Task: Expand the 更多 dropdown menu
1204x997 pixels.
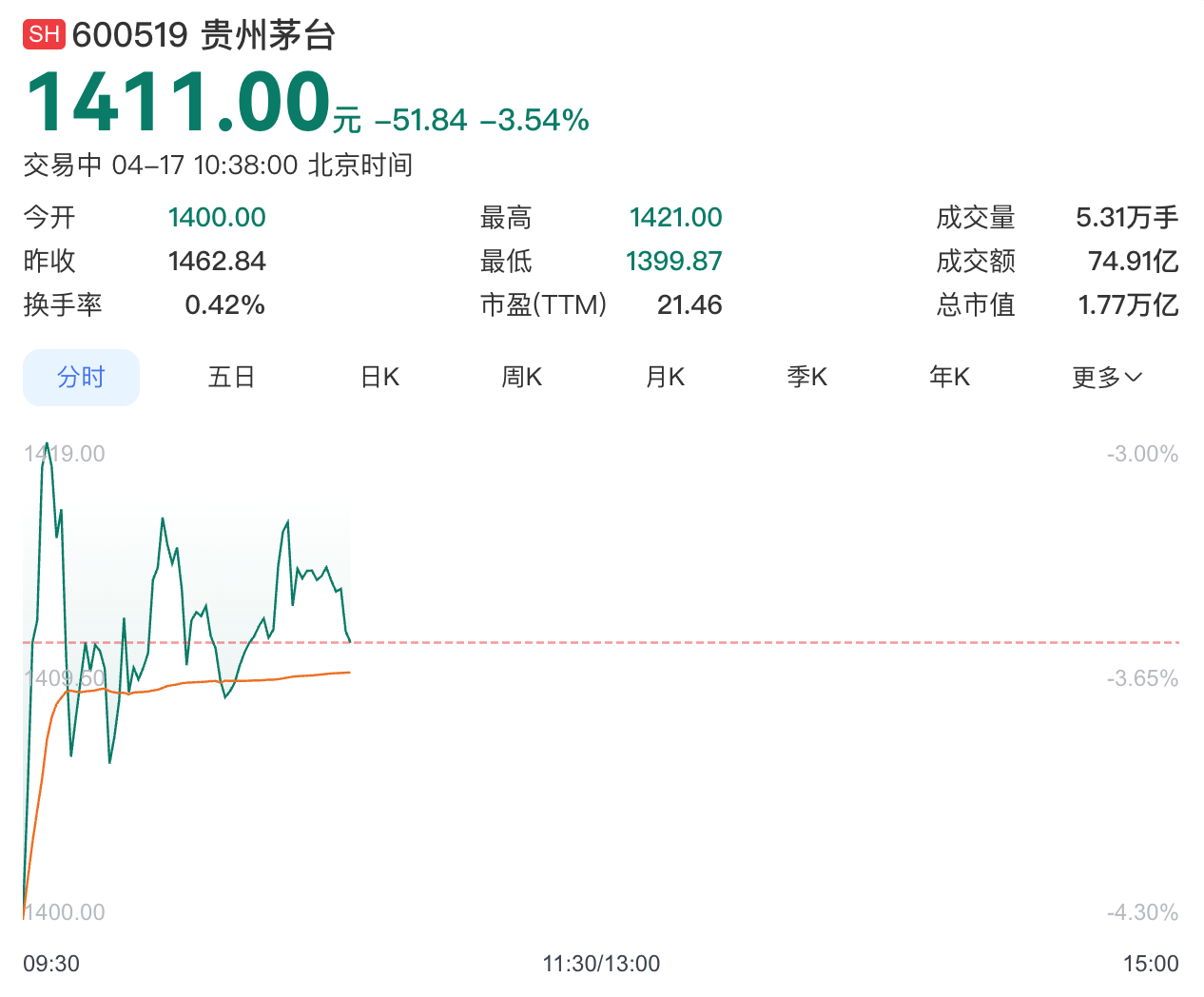Action: (1106, 378)
